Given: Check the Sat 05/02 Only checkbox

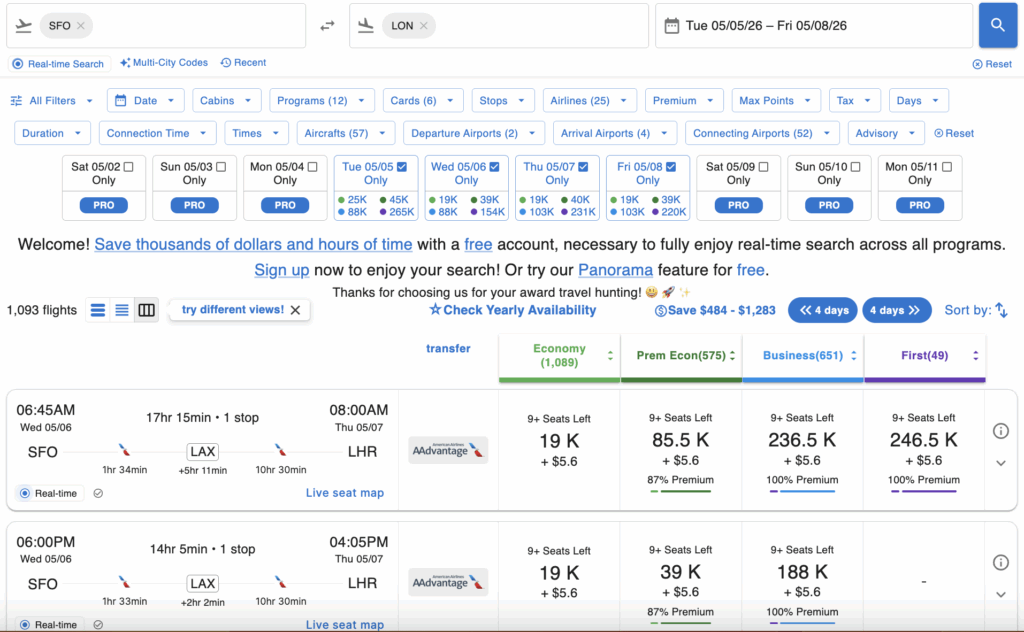Looking at the screenshot, I should pyautogui.click(x=128, y=167).
